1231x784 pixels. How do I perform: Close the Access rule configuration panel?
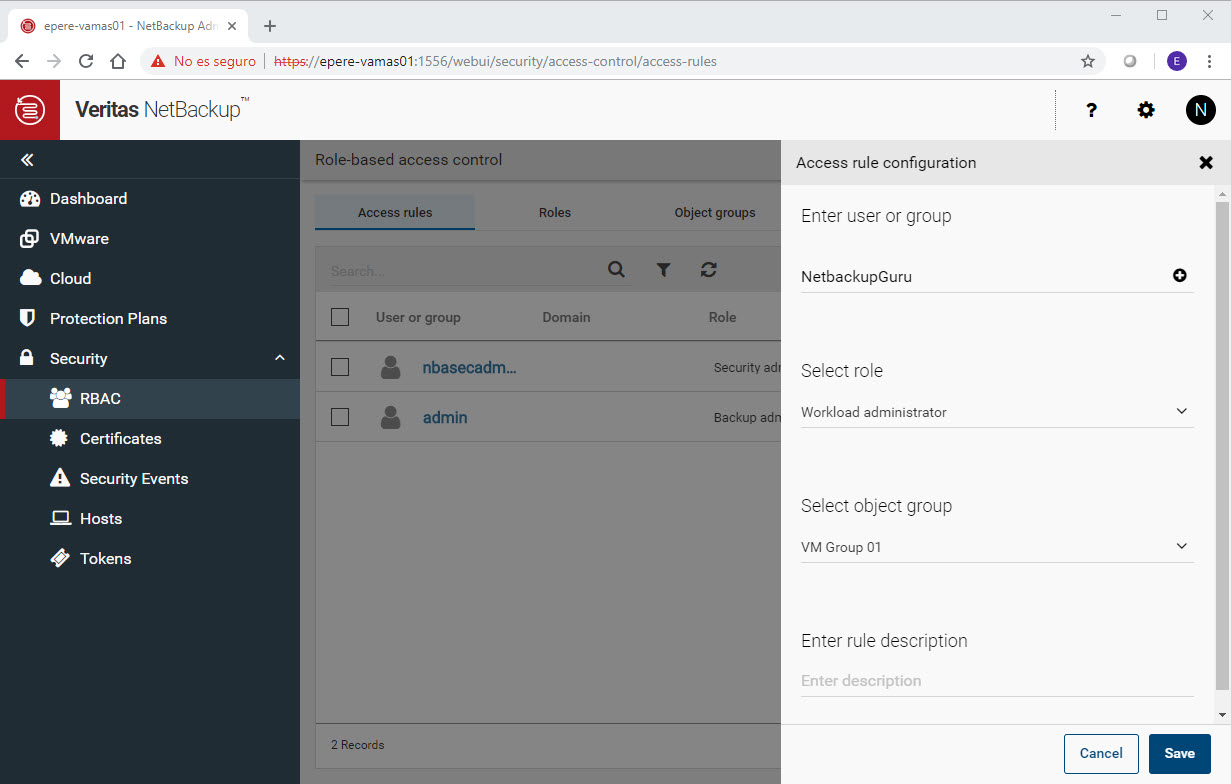(1206, 162)
